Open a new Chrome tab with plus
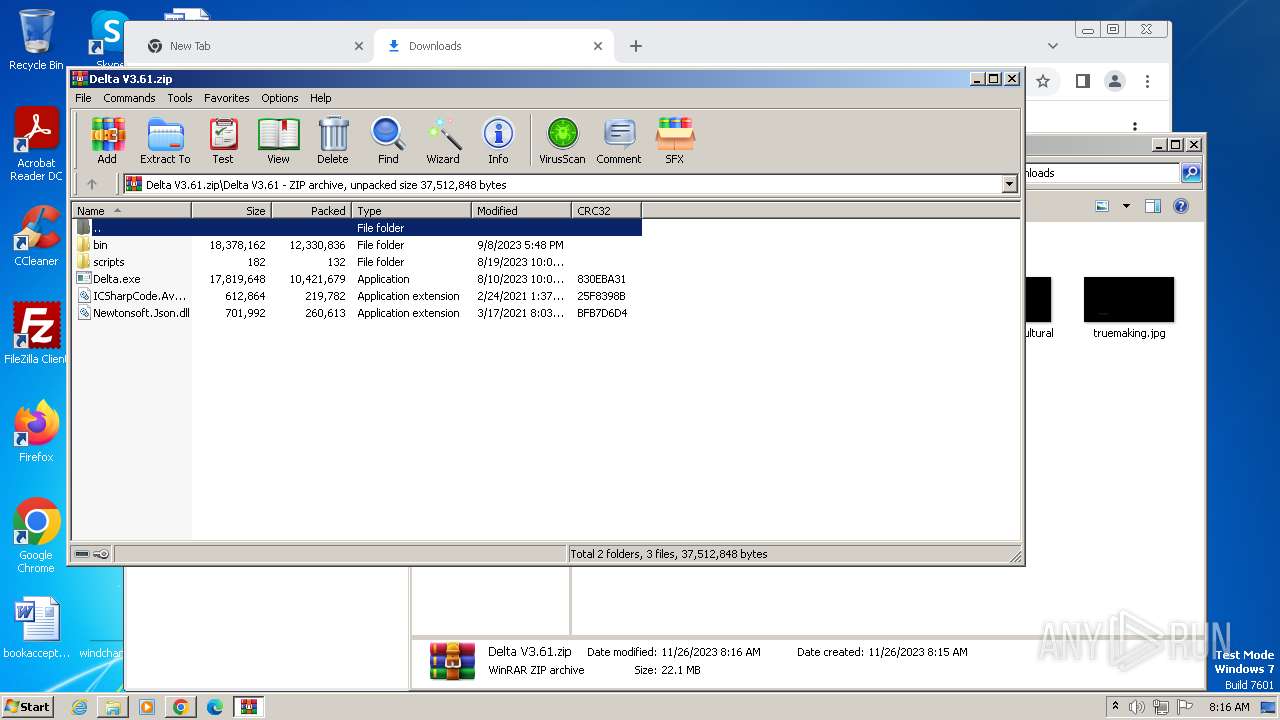 (x=636, y=46)
